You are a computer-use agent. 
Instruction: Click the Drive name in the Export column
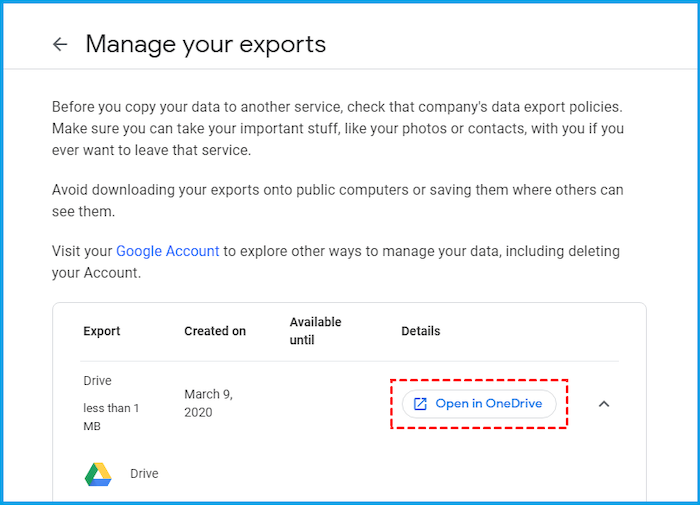pos(97,381)
